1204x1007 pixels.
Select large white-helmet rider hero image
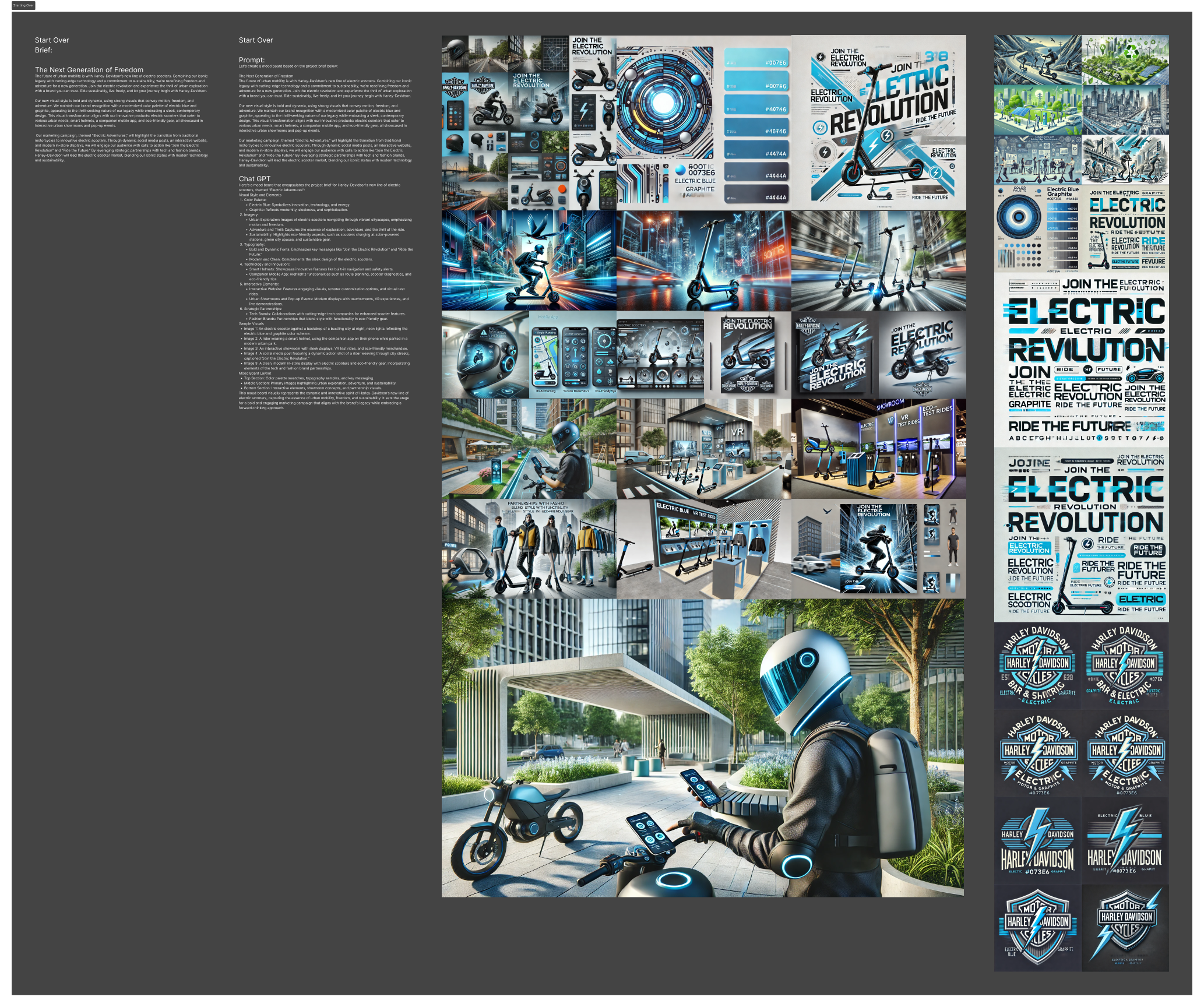point(702,748)
